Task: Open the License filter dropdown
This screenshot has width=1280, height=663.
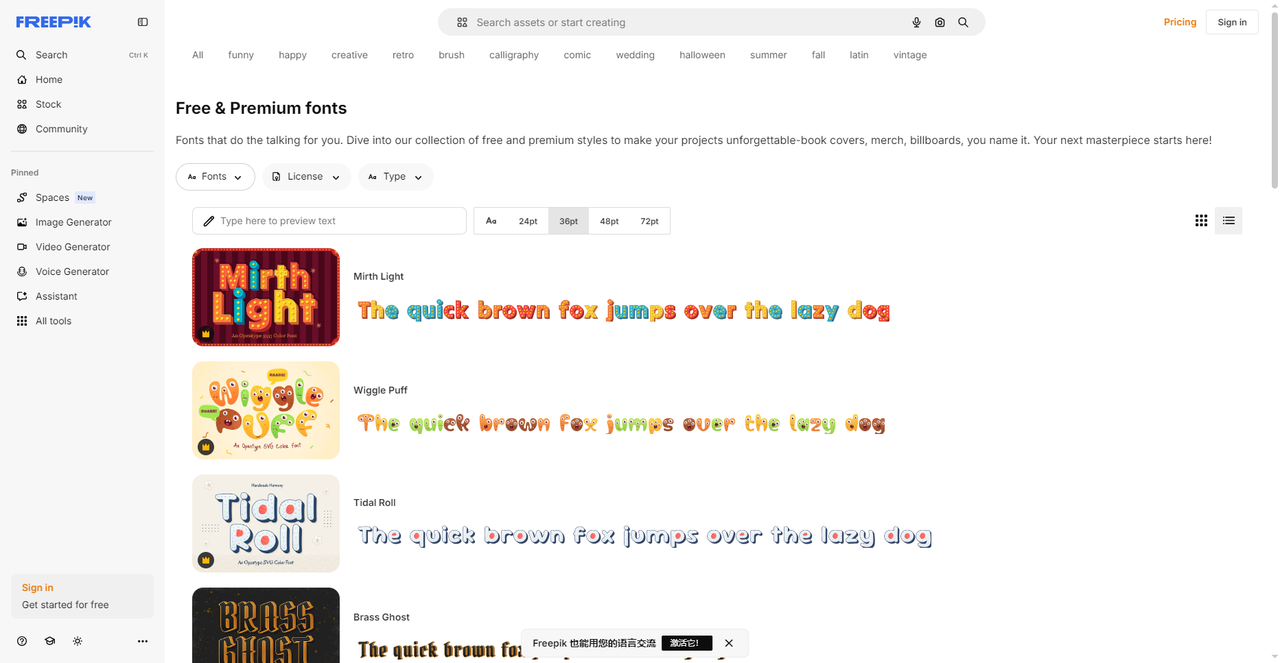Action: click(306, 177)
